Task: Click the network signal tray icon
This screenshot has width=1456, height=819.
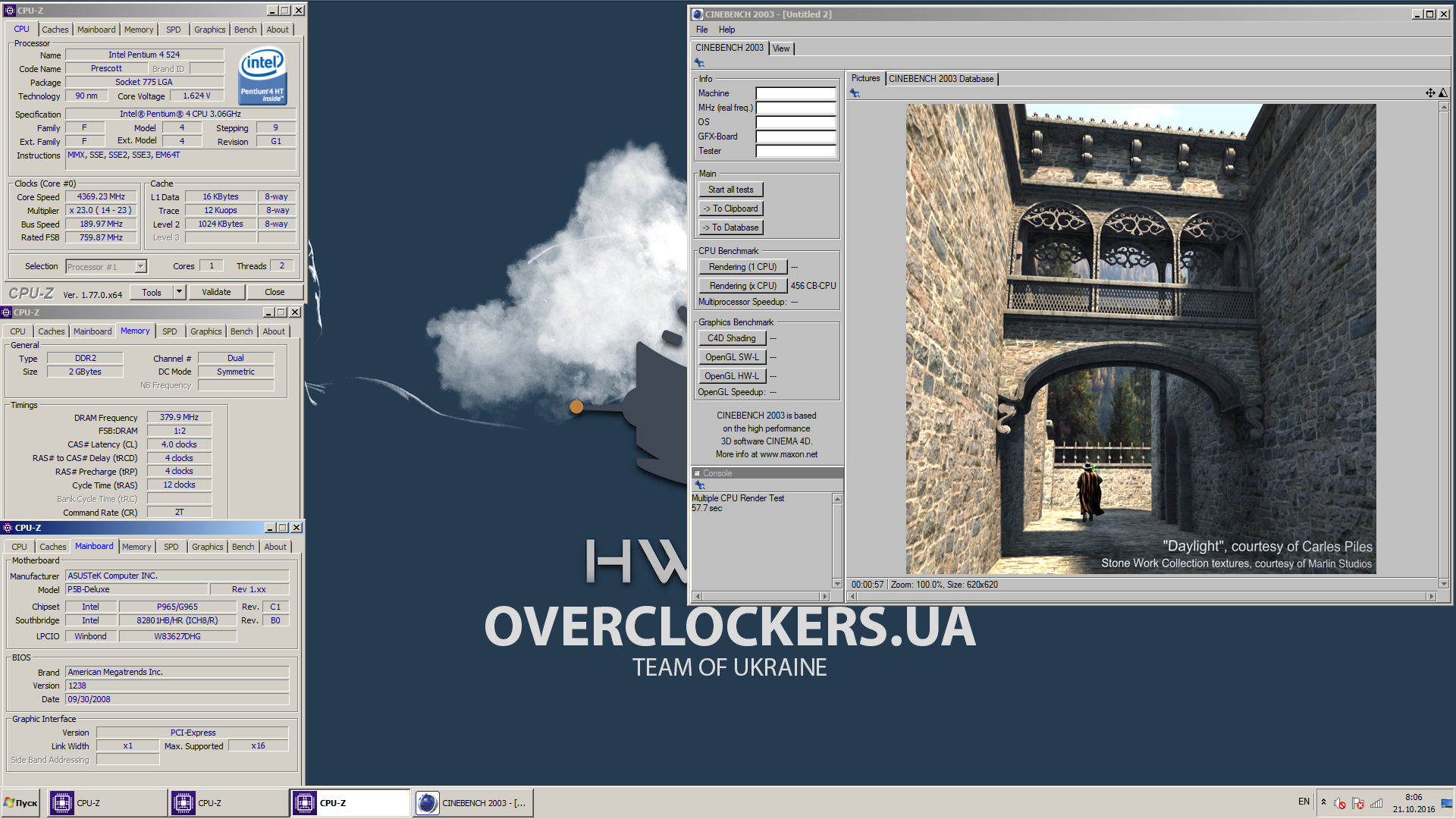Action: (1376, 803)
